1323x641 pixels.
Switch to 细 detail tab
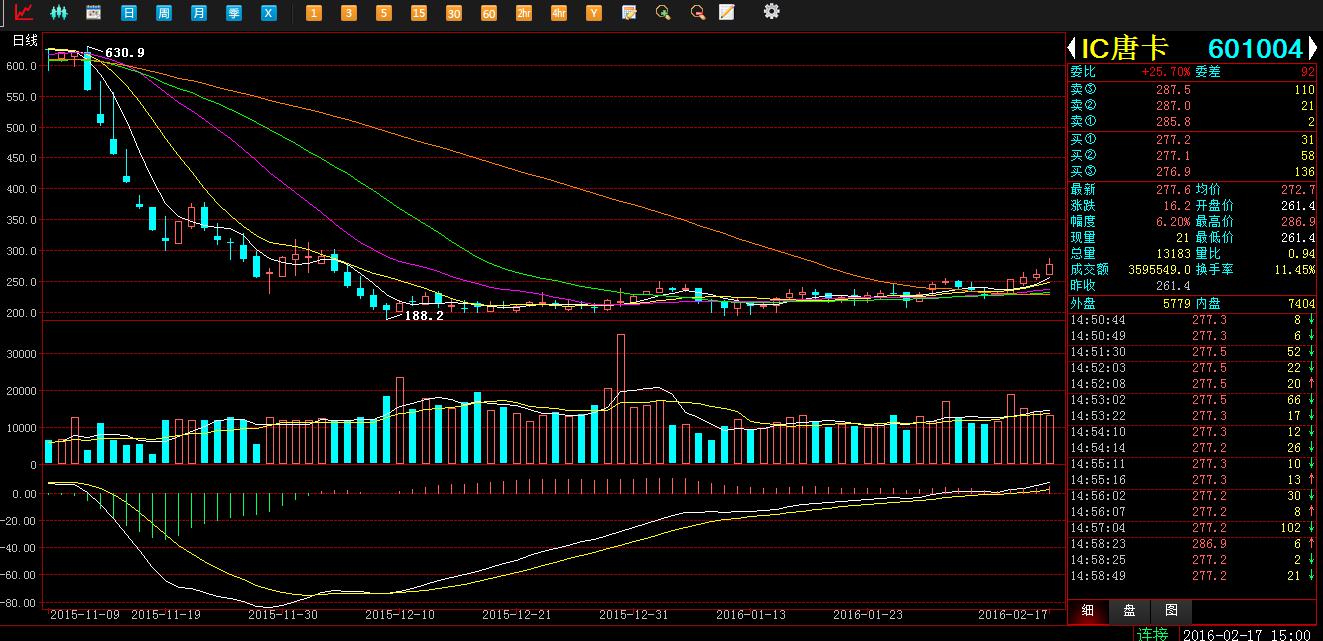coord(1087,611)
